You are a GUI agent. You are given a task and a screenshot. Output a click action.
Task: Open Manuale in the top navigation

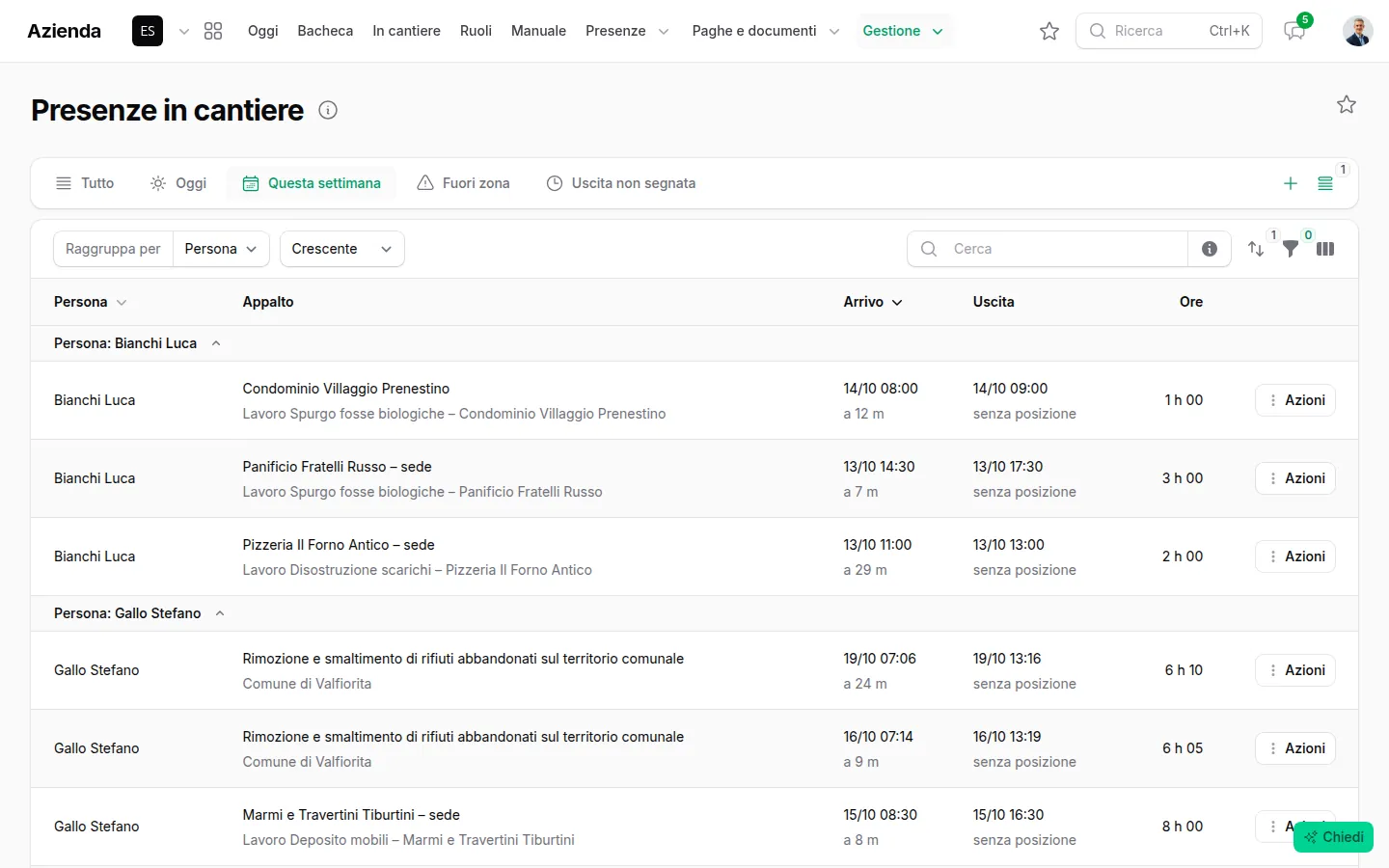pyautogui.click(x=538, y=31)
